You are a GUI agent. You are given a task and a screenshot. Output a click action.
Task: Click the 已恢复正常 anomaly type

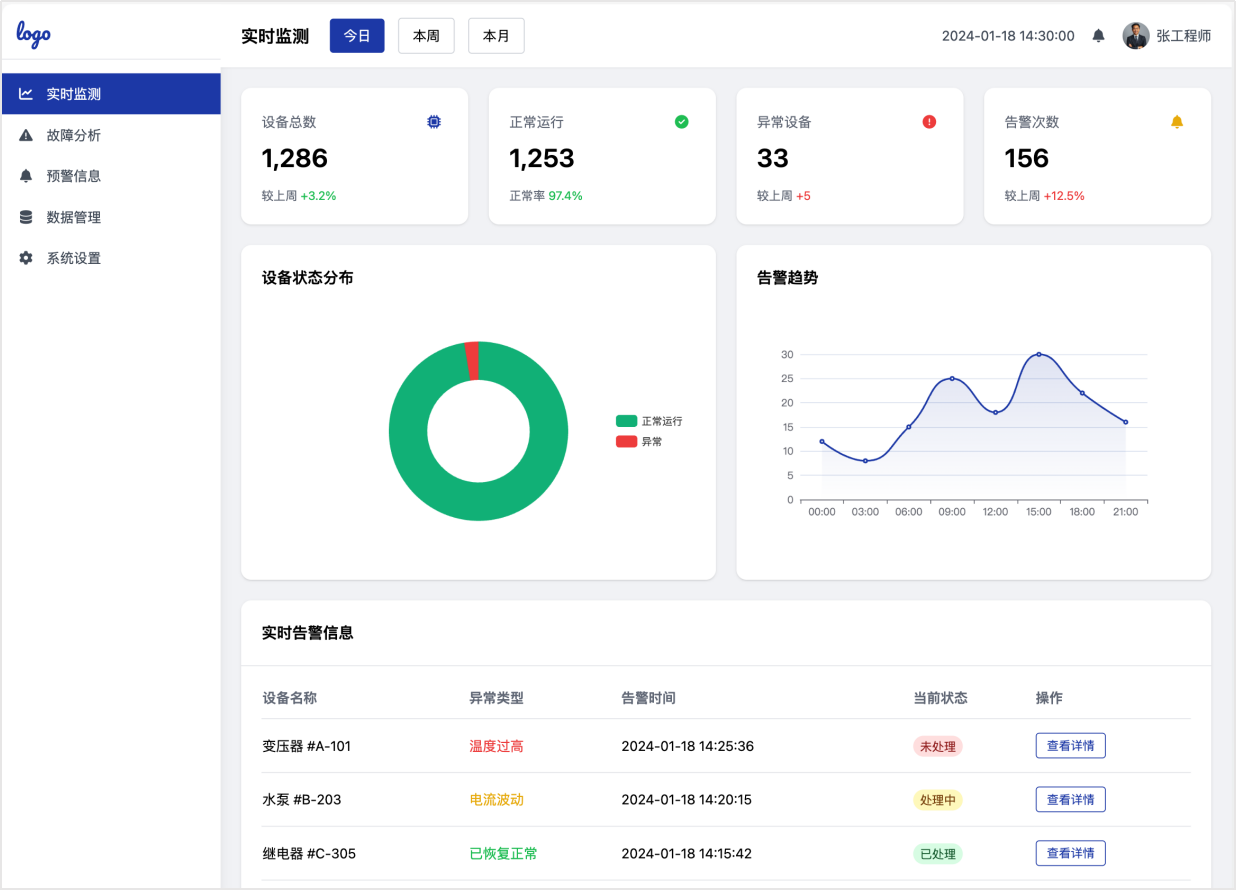(504, 855)
